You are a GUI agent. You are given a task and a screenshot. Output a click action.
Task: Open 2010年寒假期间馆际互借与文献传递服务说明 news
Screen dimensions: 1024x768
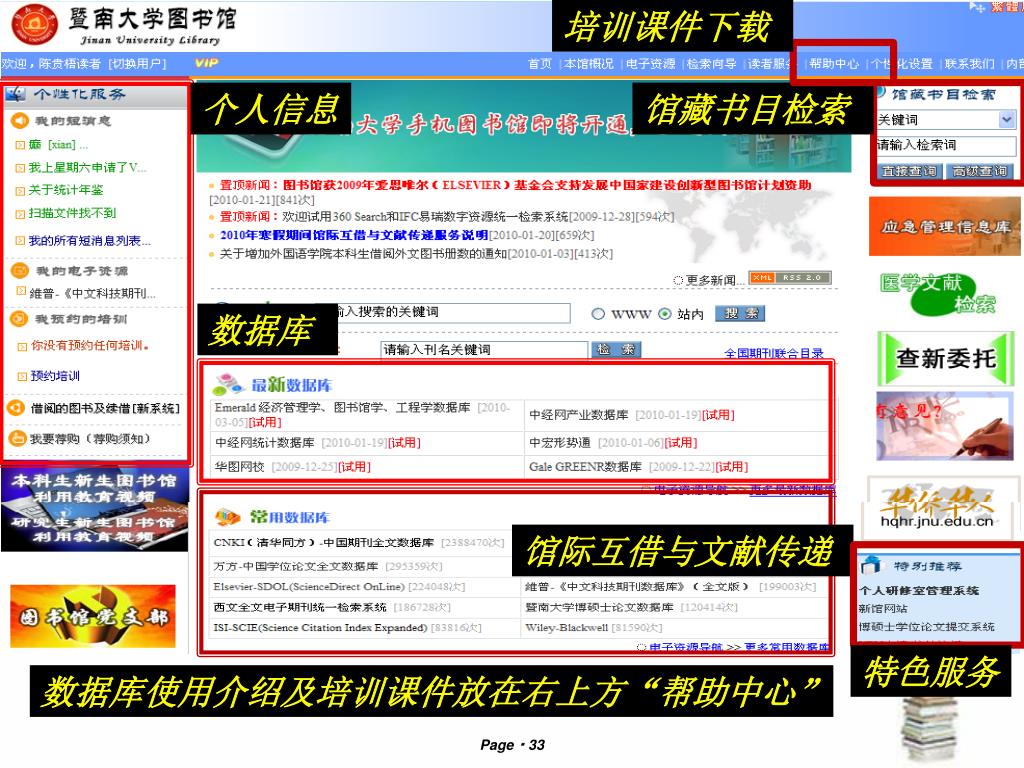[353, 235]
